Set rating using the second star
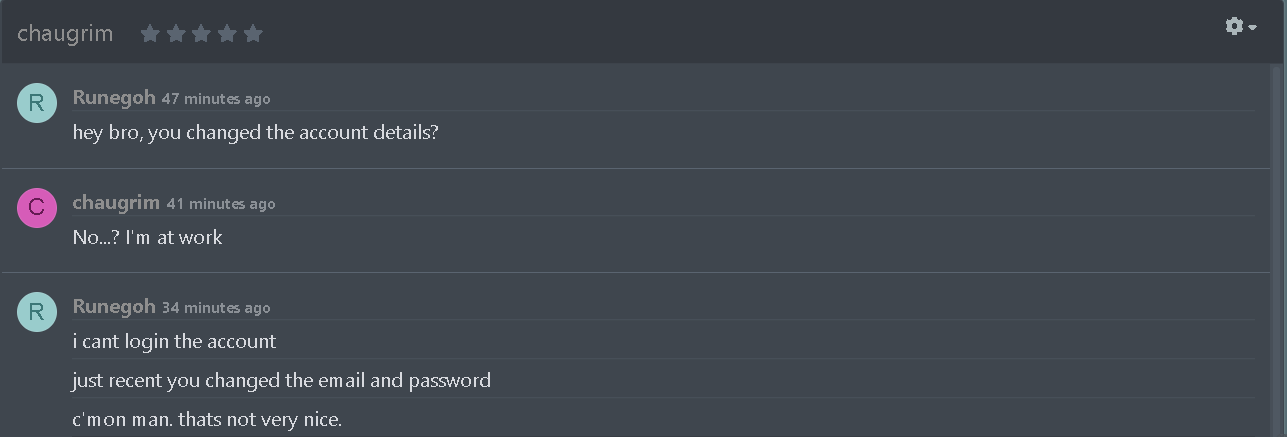 (x=176, y=34)
